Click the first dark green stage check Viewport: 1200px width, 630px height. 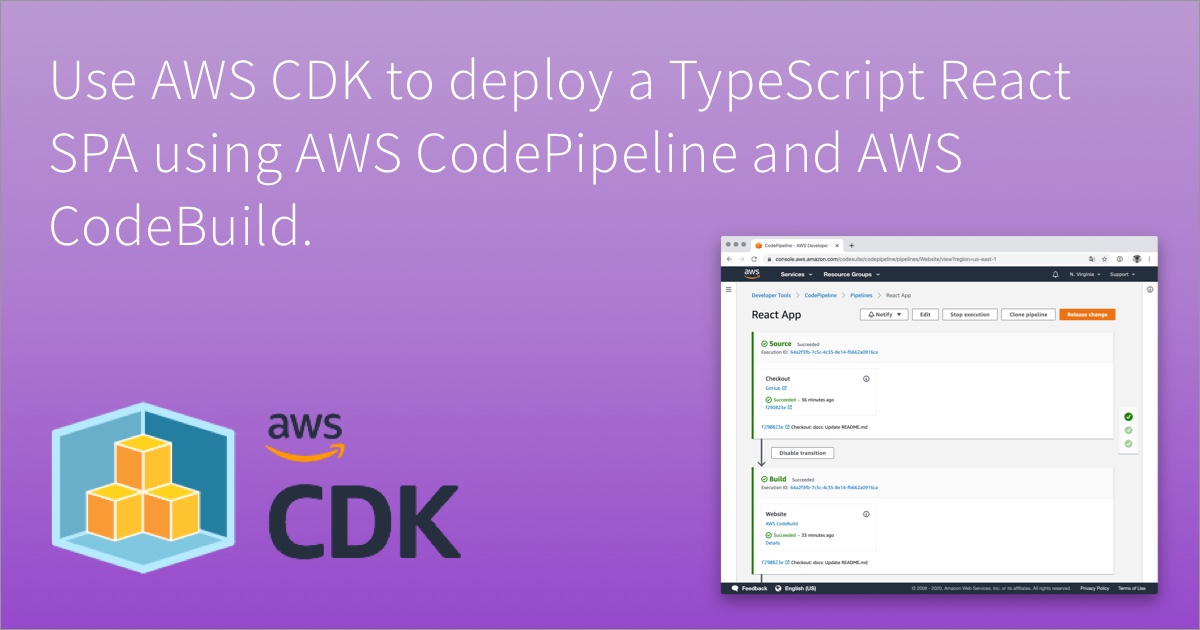click(1128, 416)
